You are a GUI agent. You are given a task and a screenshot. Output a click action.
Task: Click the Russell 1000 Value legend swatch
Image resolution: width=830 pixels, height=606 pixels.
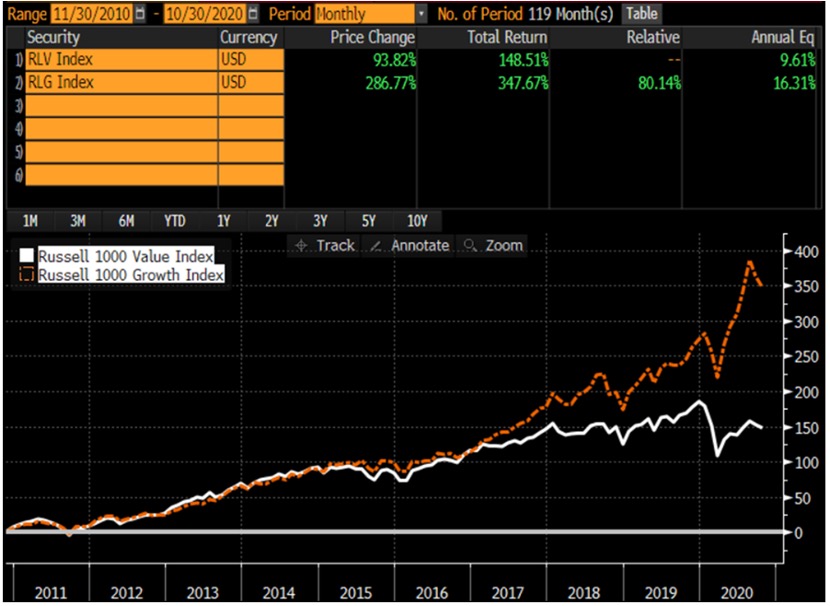(27, 256)
